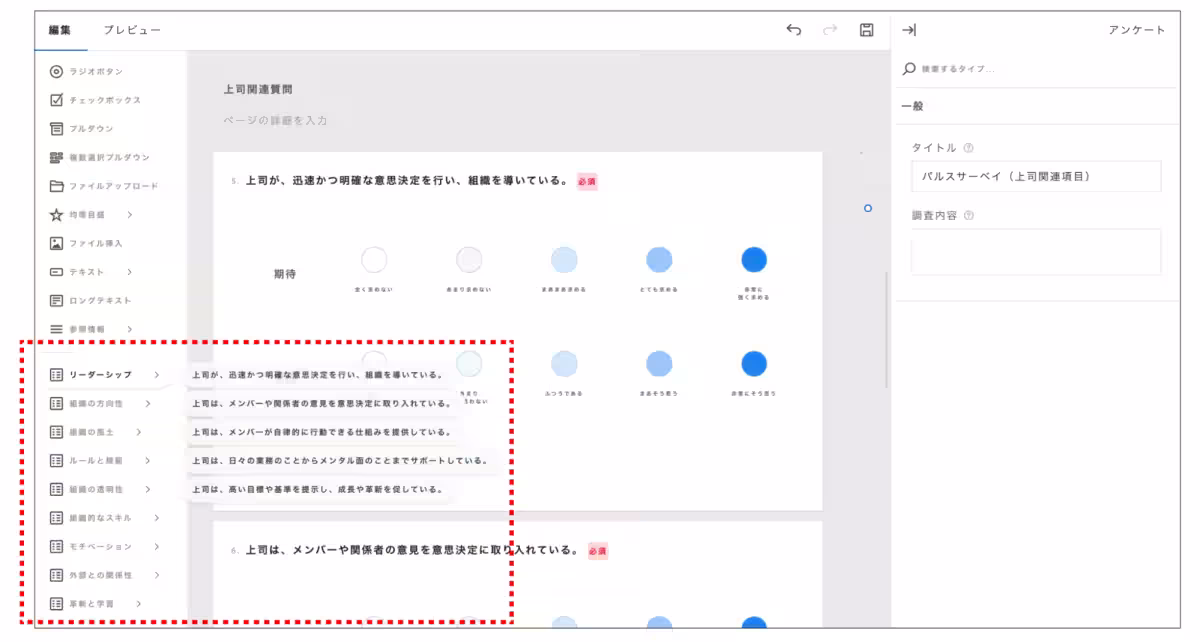Screen dimensions: 1200x642
Task: Select the まあそう思う rating option
Action: click(x=659, y=363)
